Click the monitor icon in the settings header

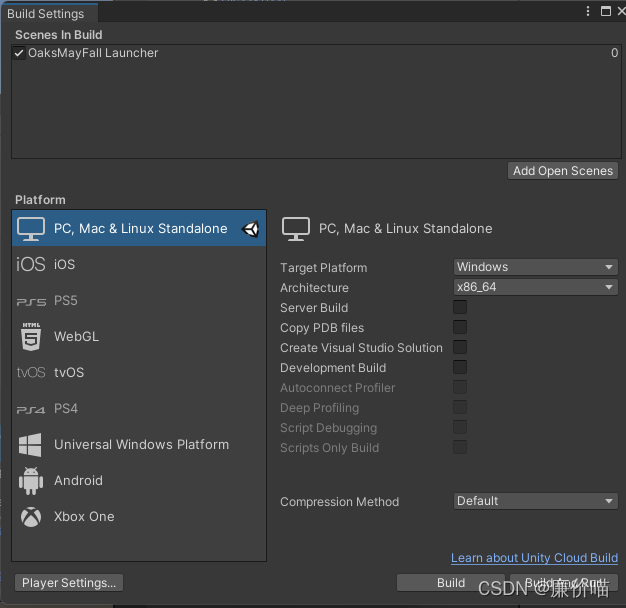tap(295, 229)
